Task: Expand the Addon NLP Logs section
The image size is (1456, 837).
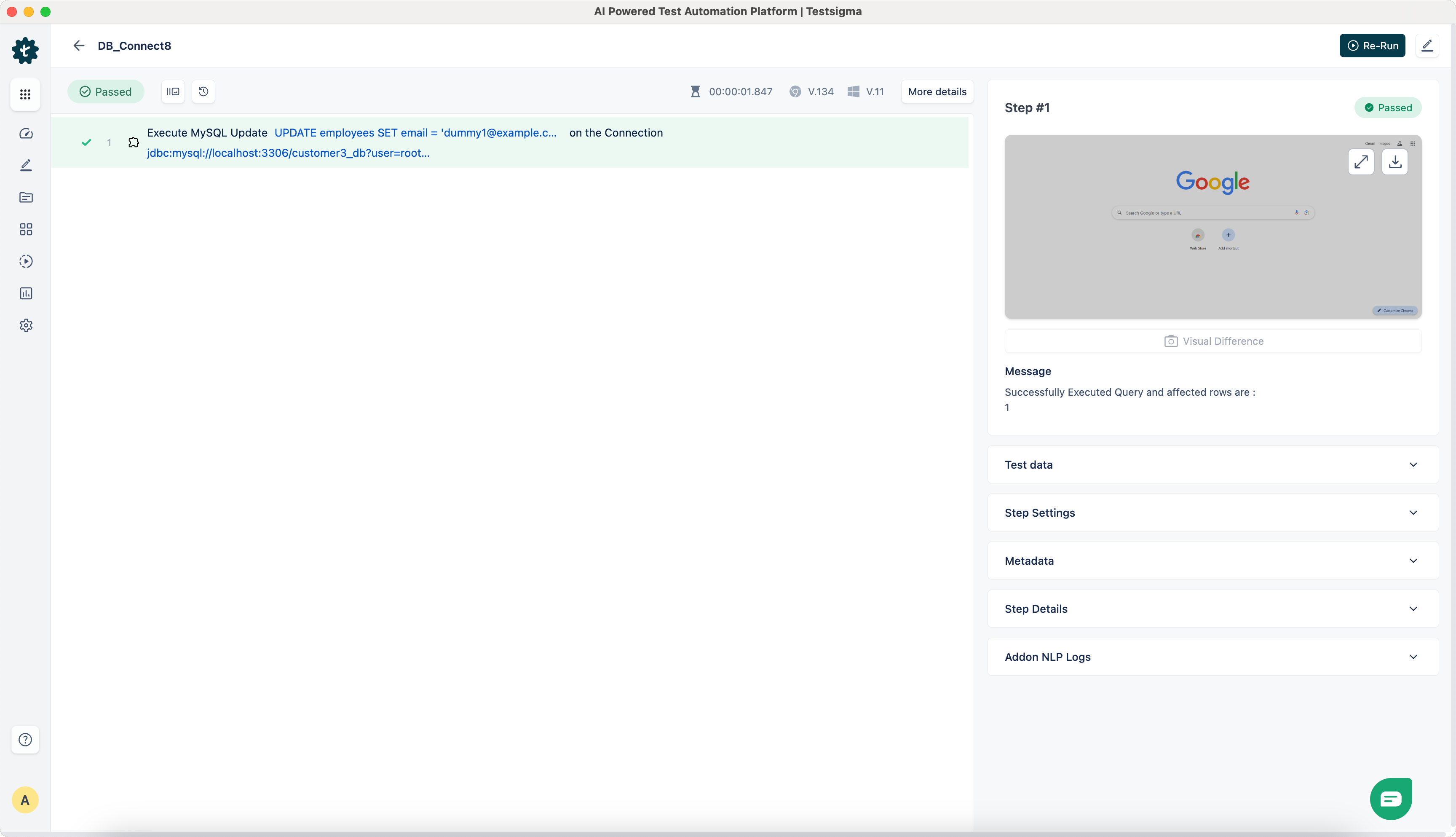Action: [x=1212, y=657]
